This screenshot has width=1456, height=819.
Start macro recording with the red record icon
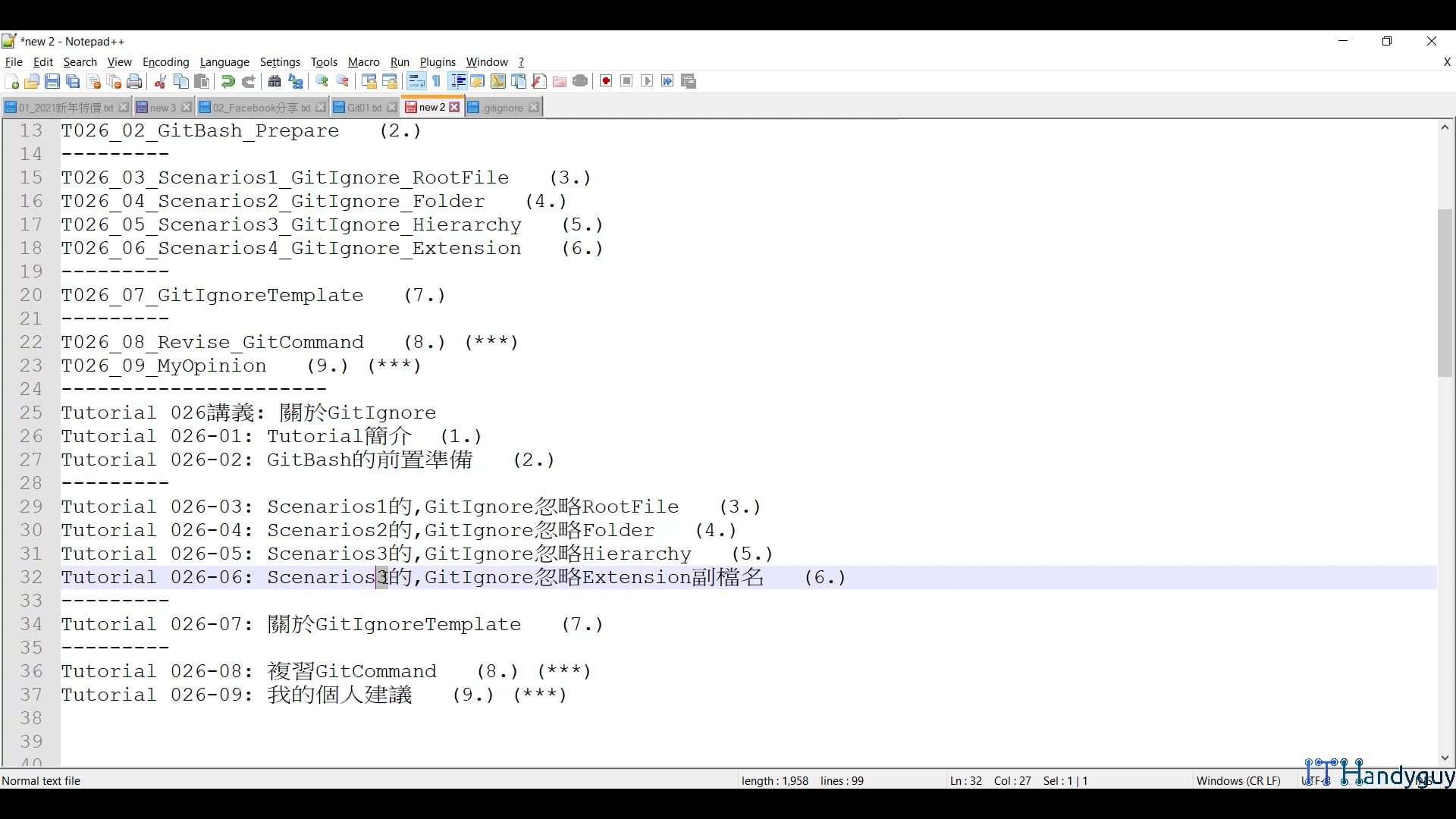click(x=605, y=81)
